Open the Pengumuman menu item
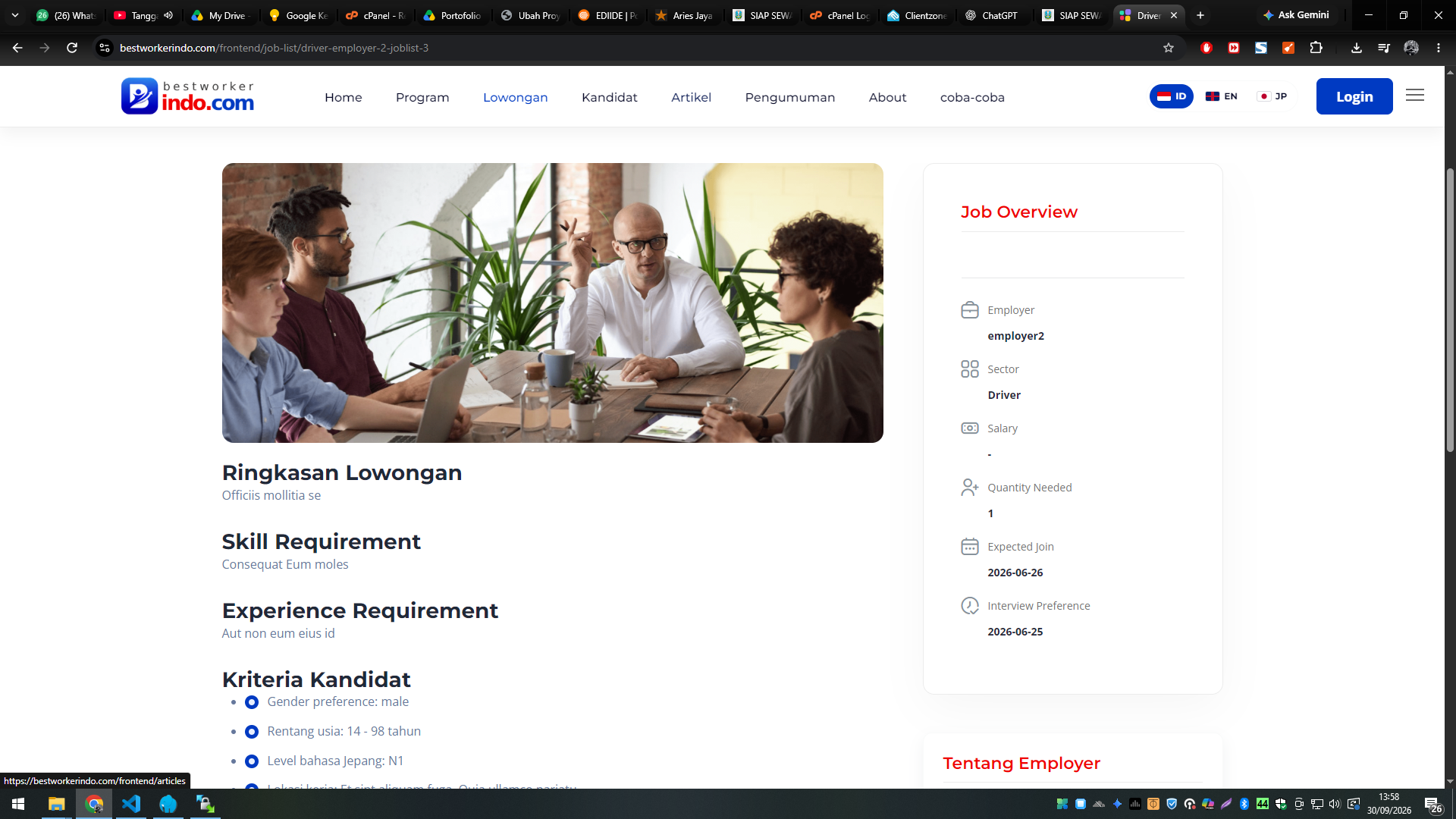The width and height of the screenshot is (1456, 819). (x=790, y=97)
